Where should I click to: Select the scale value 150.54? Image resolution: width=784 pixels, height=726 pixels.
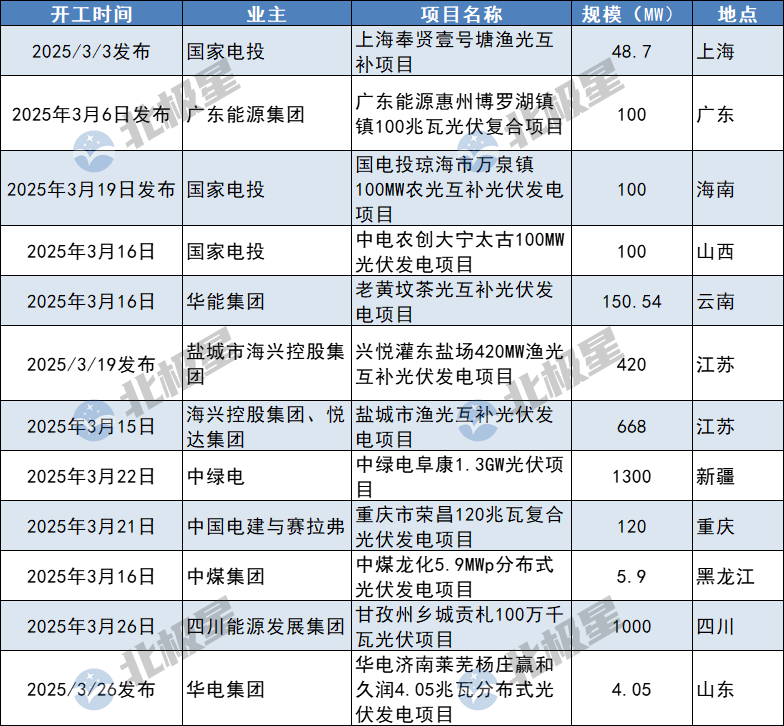tap(632, 302)
